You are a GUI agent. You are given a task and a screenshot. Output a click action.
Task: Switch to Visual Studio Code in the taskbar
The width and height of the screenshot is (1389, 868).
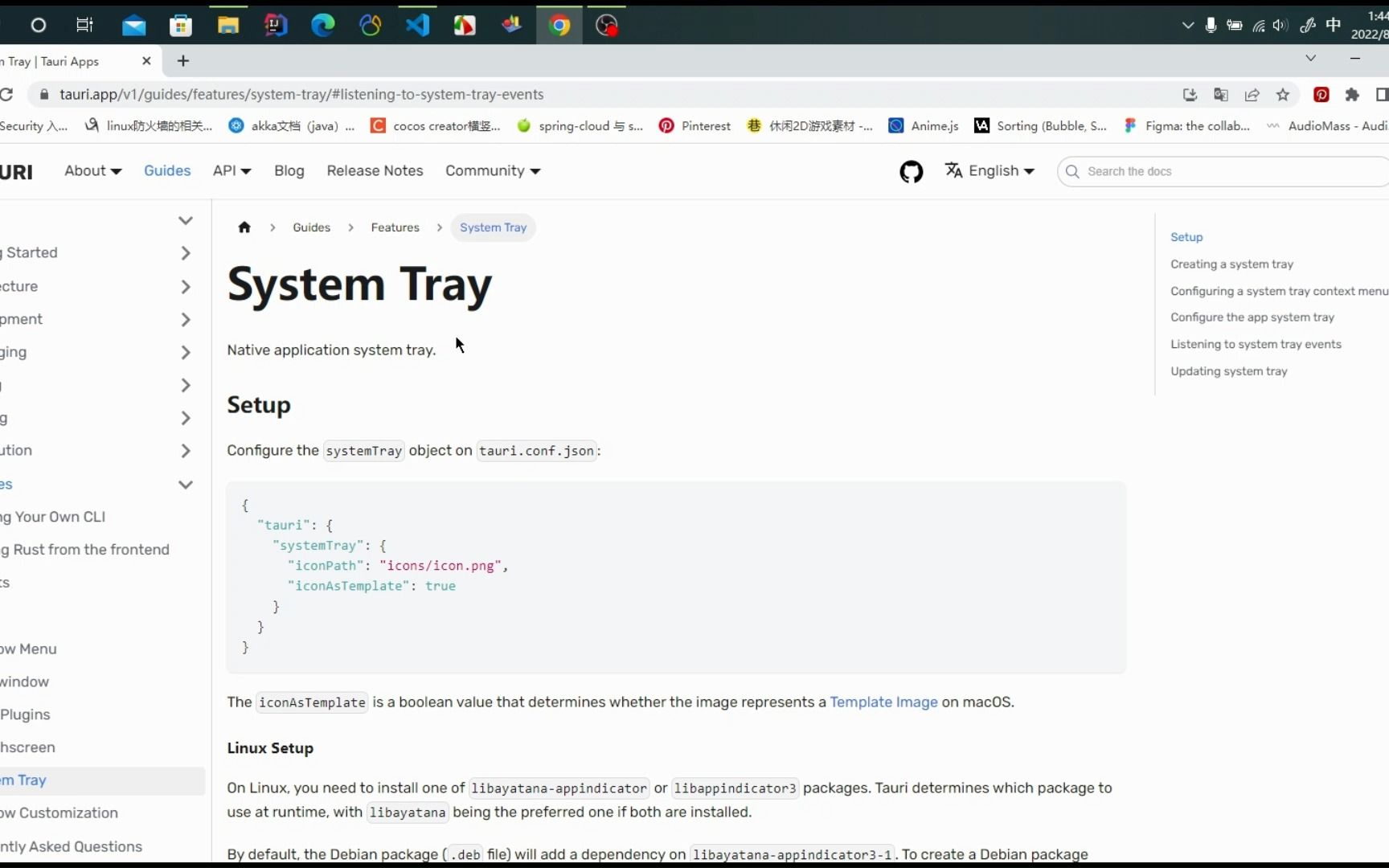[x=417, y=26]
